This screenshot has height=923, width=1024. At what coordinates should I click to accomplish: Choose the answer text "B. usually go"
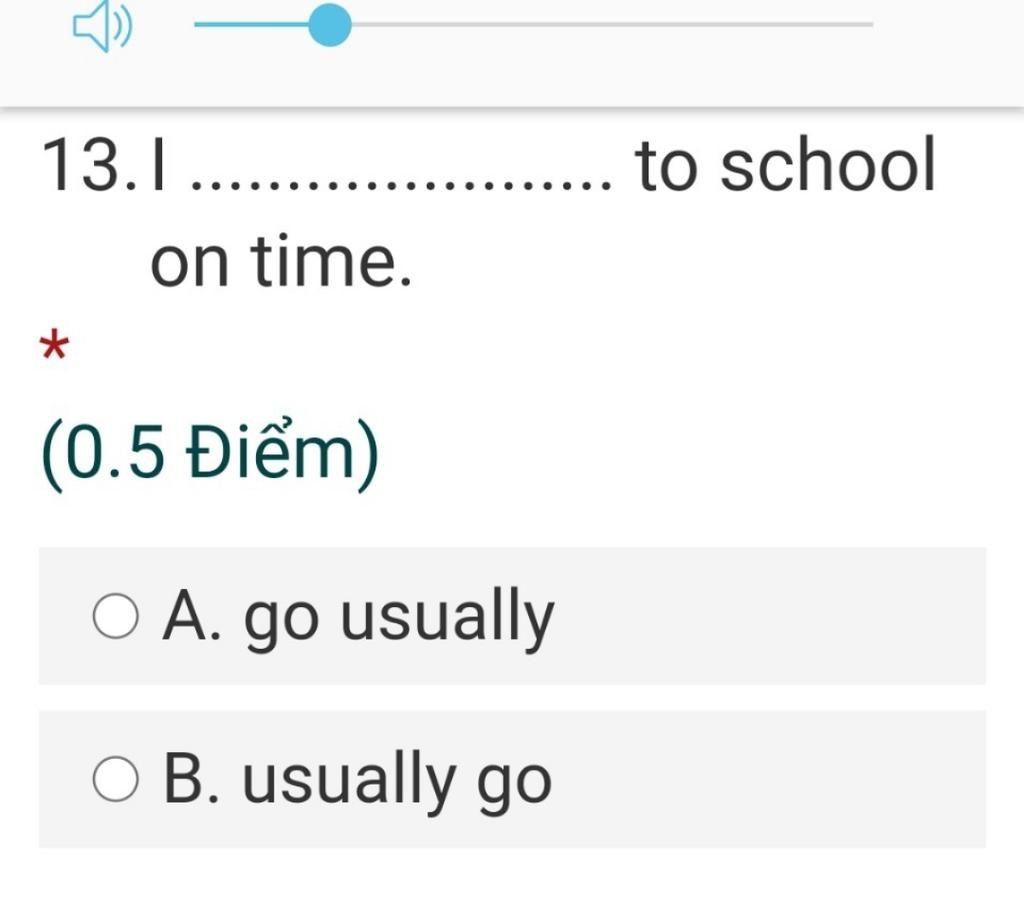click(x=357, y=780)
